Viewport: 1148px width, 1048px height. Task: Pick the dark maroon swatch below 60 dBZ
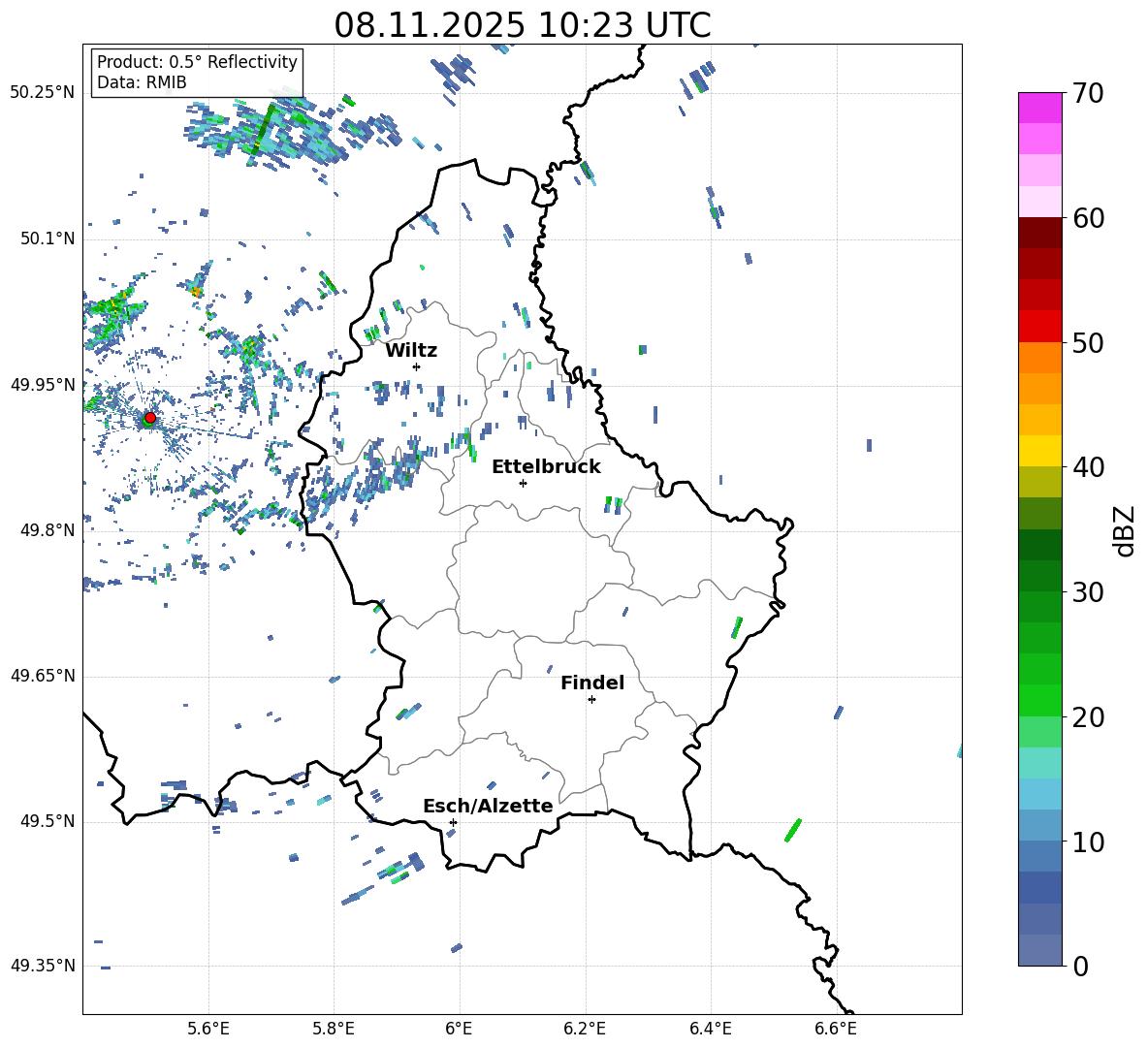click(x=1040, y=233)
